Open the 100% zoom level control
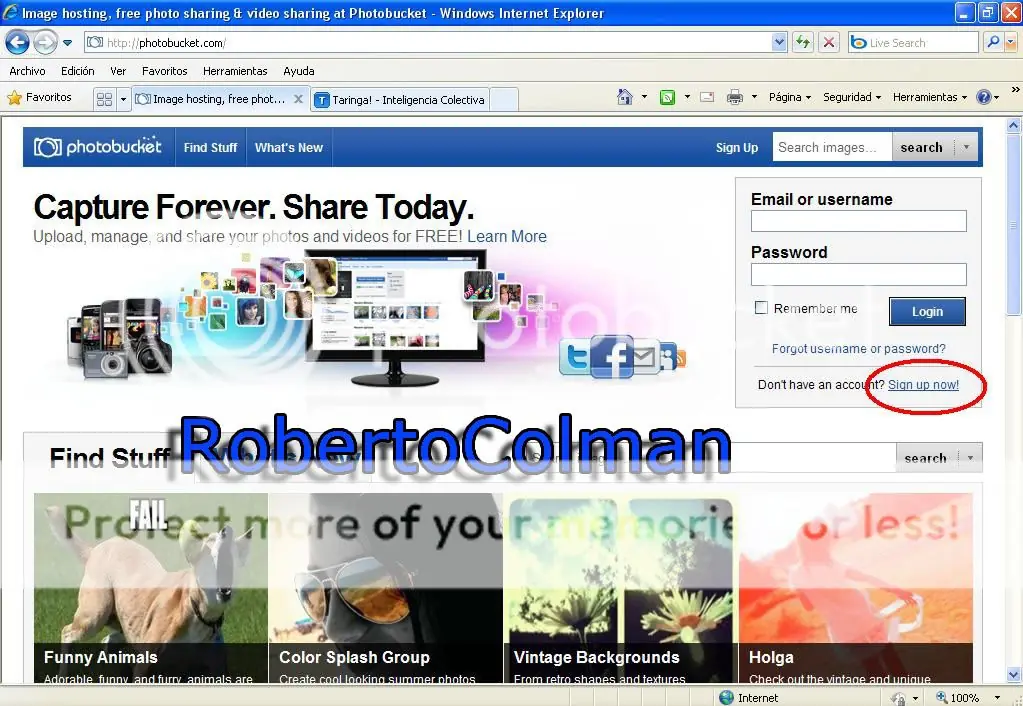Viewport: 1023px width, 706px height. pyautogui.click(x=968, y=698)
